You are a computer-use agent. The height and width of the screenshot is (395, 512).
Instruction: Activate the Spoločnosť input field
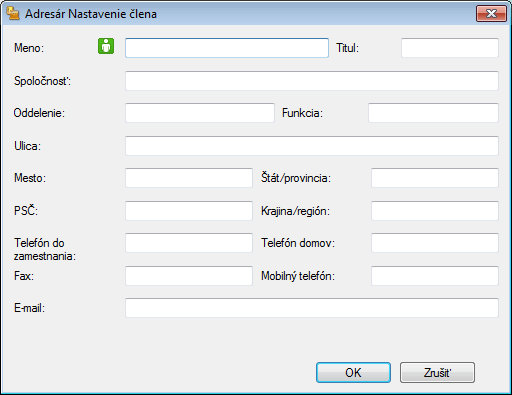click(312, 81)
